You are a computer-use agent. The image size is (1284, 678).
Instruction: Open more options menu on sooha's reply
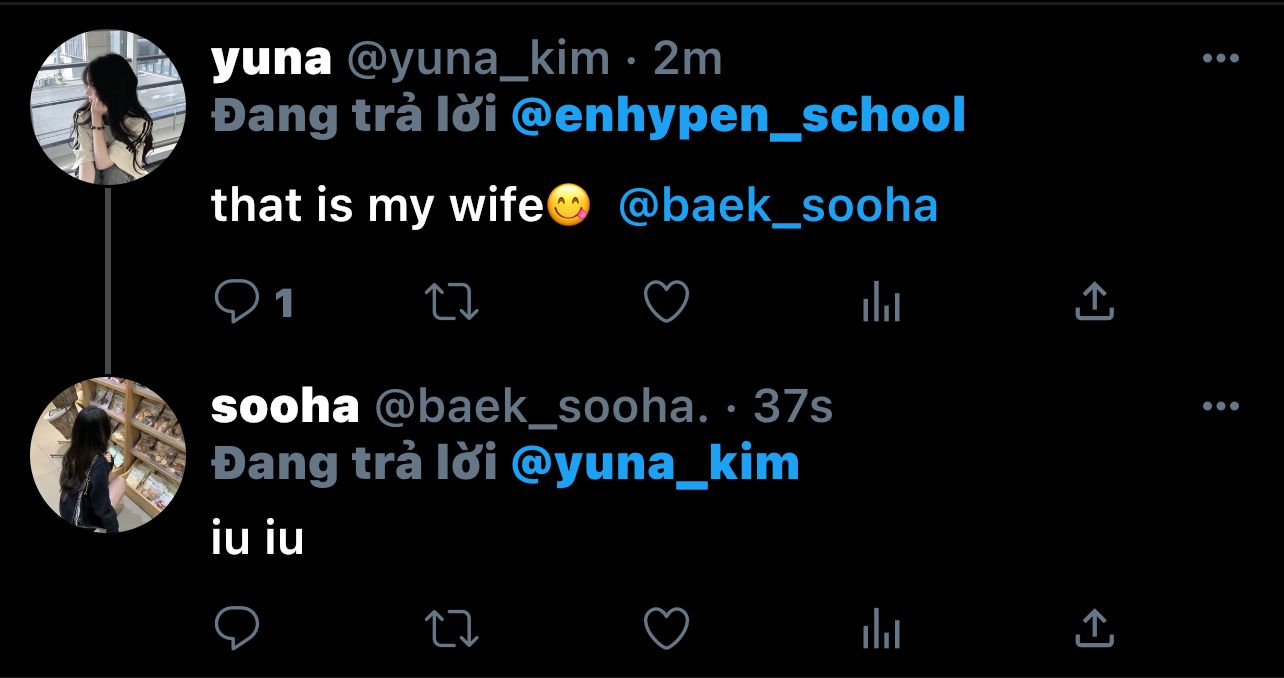pos(1220,407)
